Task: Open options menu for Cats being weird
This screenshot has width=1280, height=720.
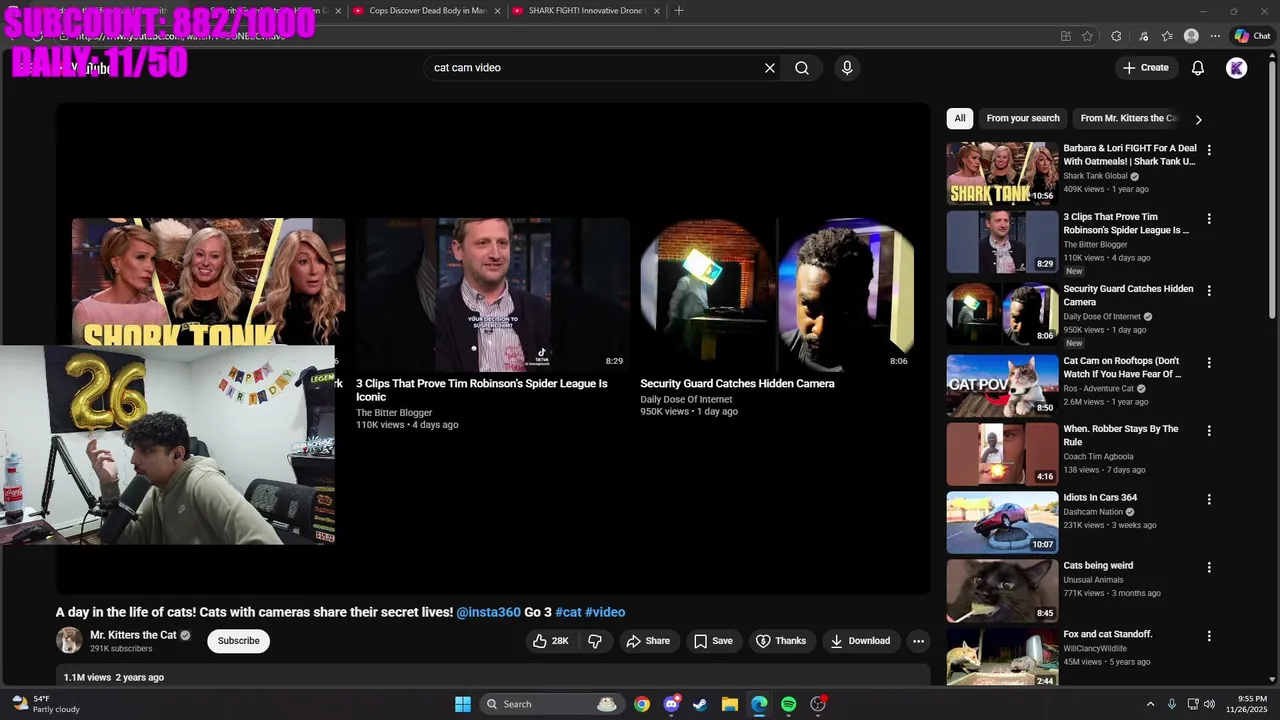Action: point(1209,567)
